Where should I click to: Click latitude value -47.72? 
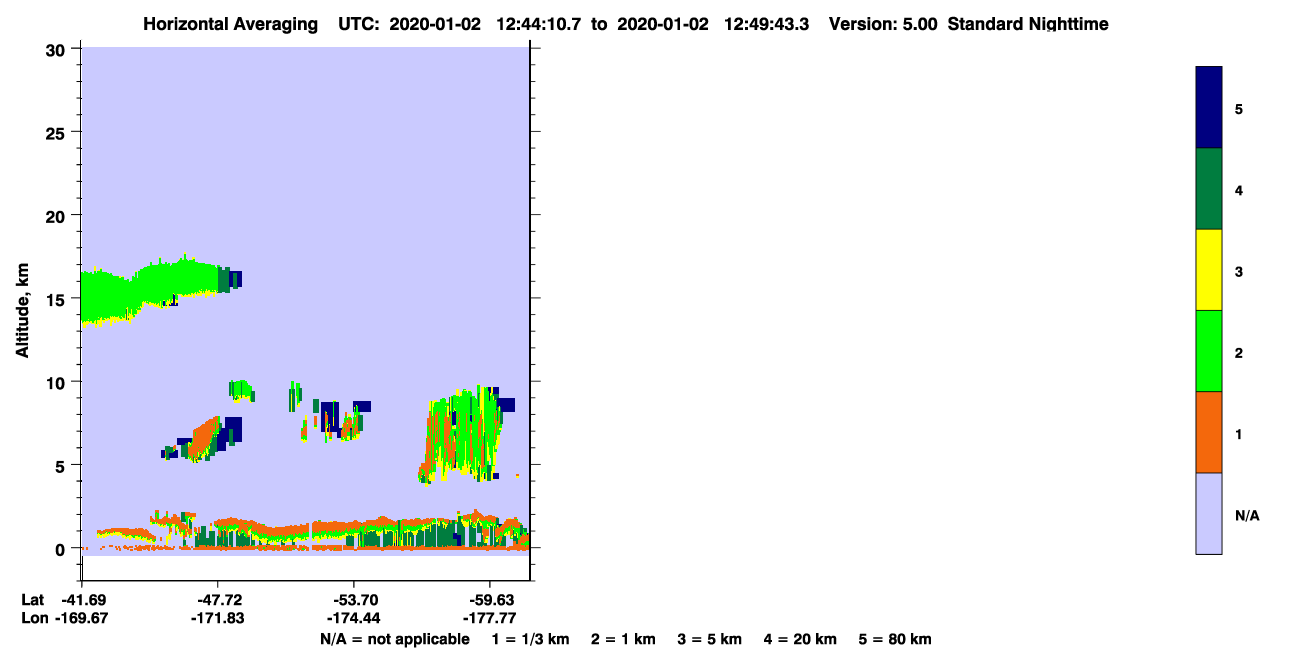click(218, 600)
